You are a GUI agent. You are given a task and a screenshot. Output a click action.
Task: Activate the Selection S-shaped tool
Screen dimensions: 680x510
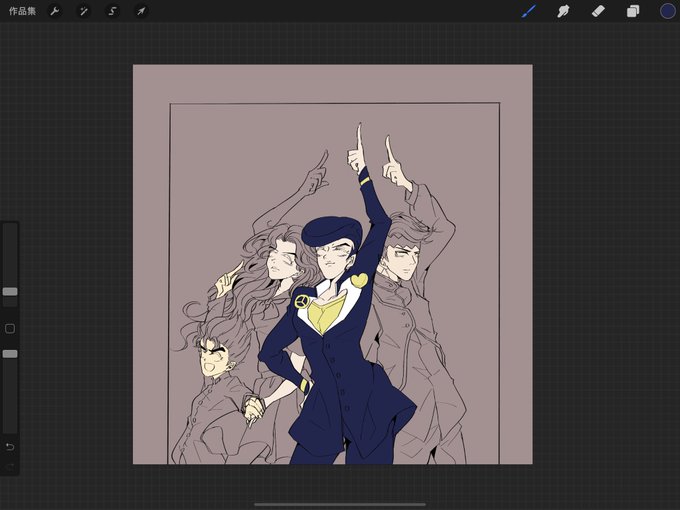coord(112,11)
